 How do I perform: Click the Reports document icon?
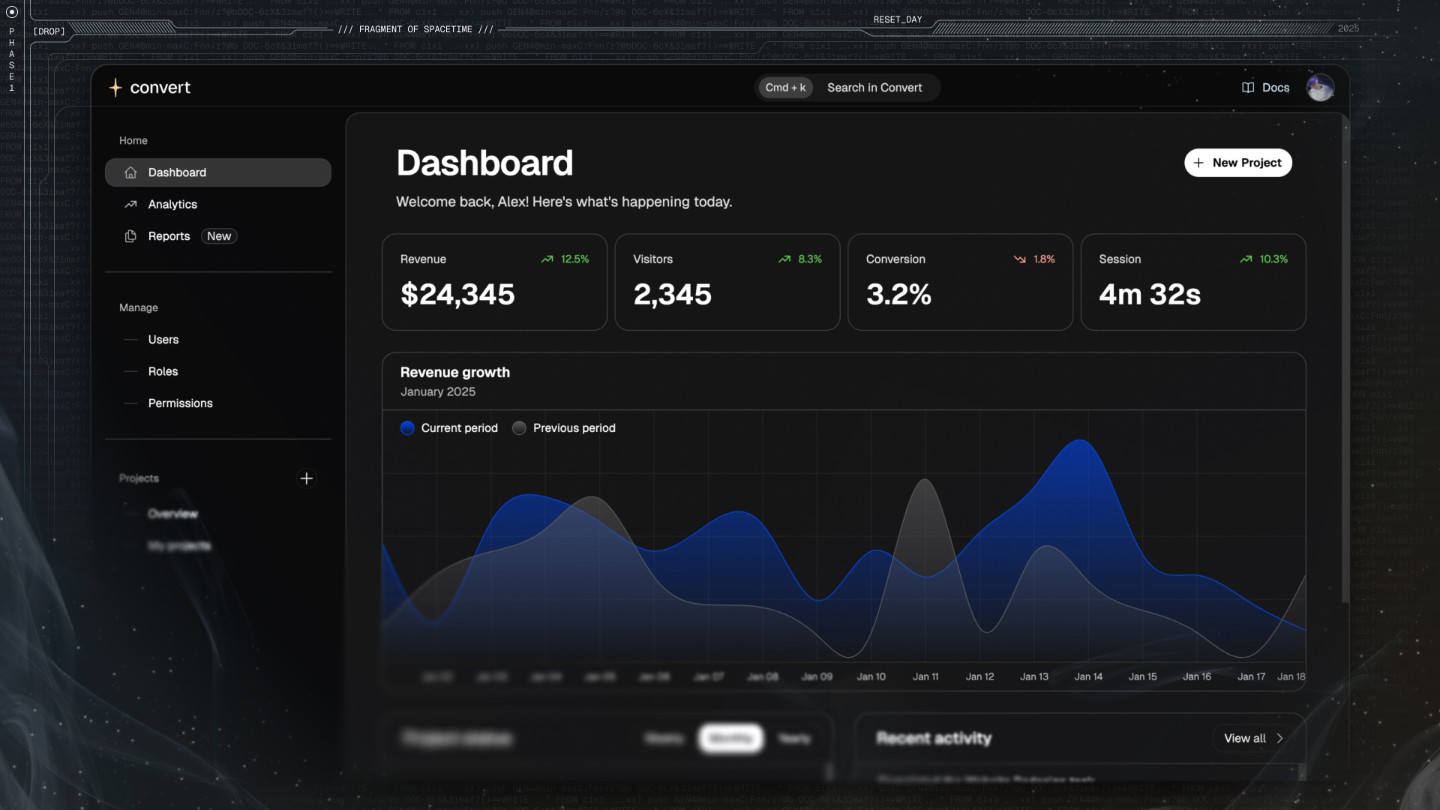(x=130, y=236)
